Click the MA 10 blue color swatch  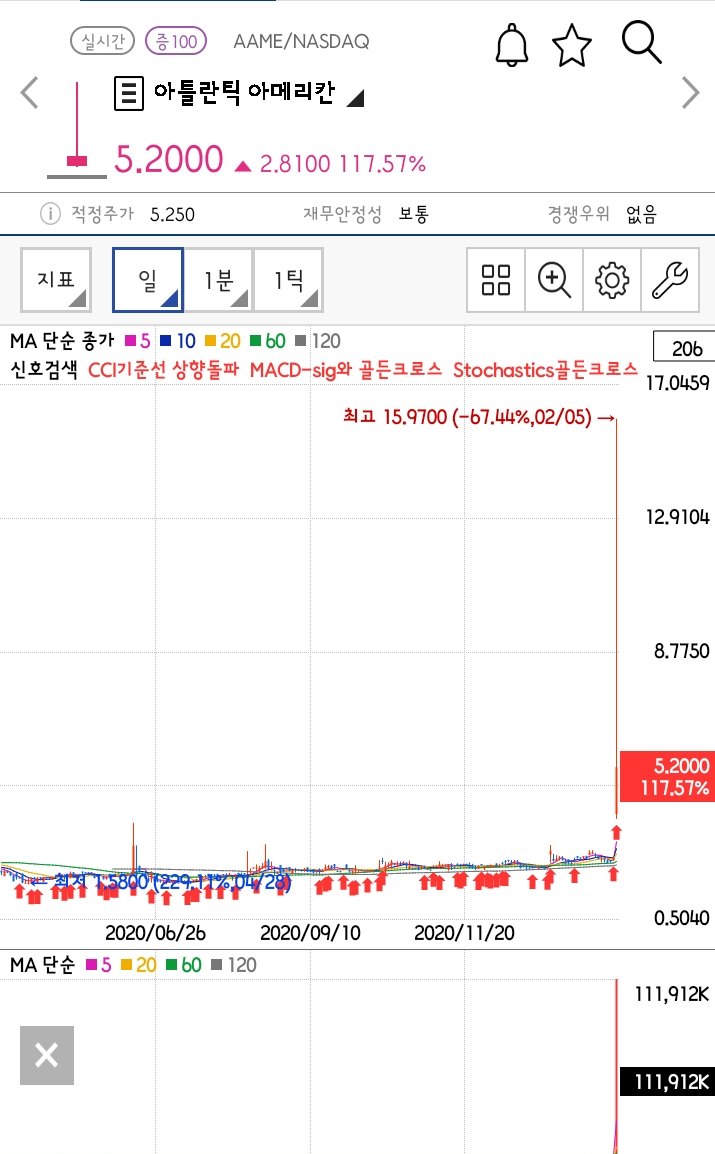tap(166, 341)
